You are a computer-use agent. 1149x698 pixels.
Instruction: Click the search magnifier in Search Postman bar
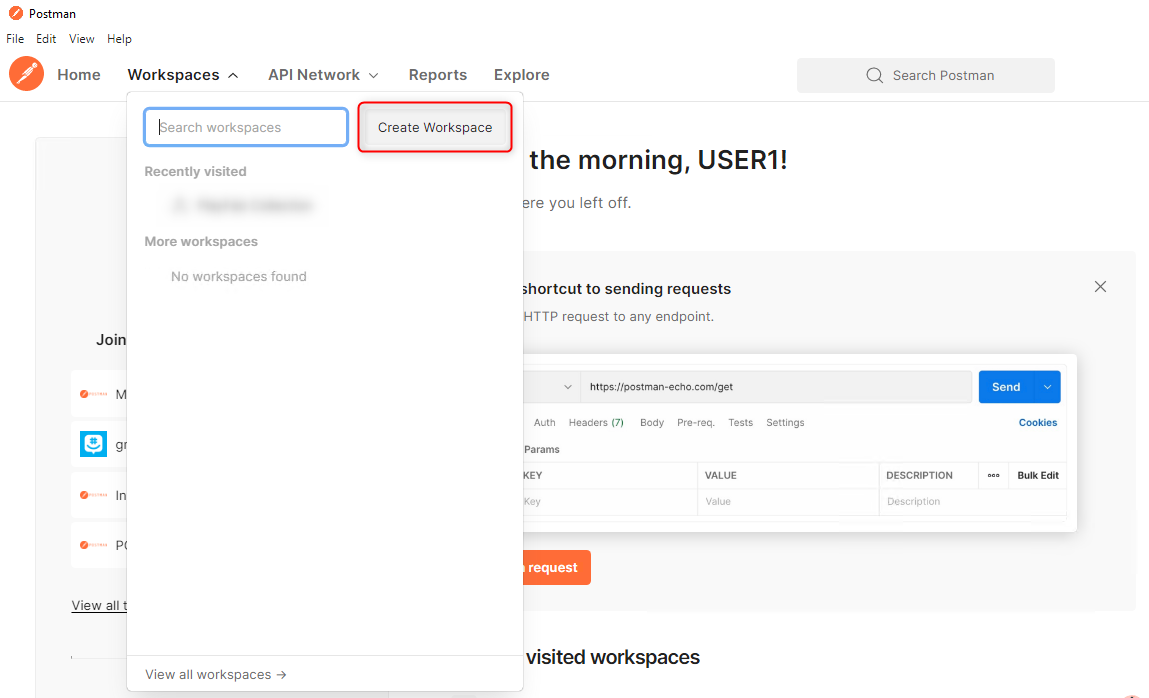pos(874,75)
